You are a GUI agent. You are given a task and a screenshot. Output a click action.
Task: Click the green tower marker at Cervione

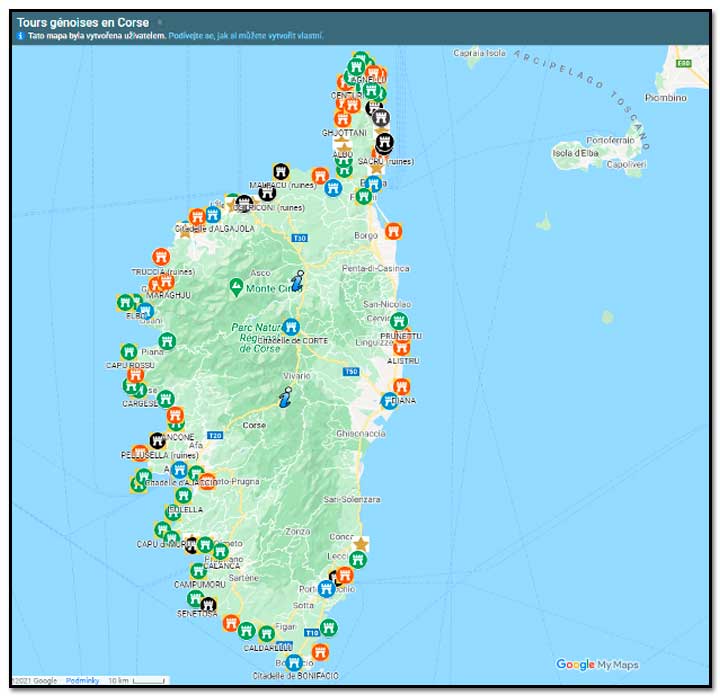pyautogui.click(x=399, y=321)
